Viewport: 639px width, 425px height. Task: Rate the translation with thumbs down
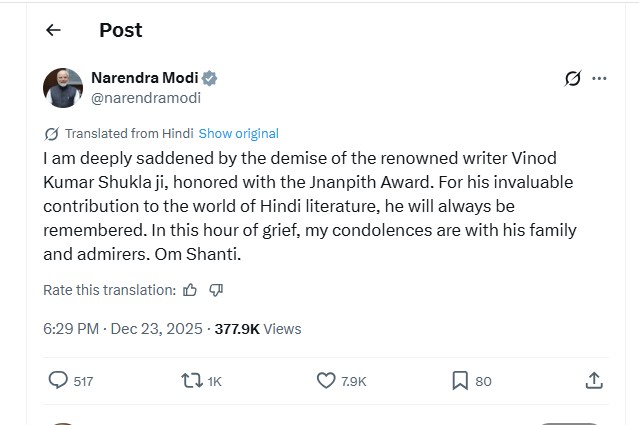[216, 290]
